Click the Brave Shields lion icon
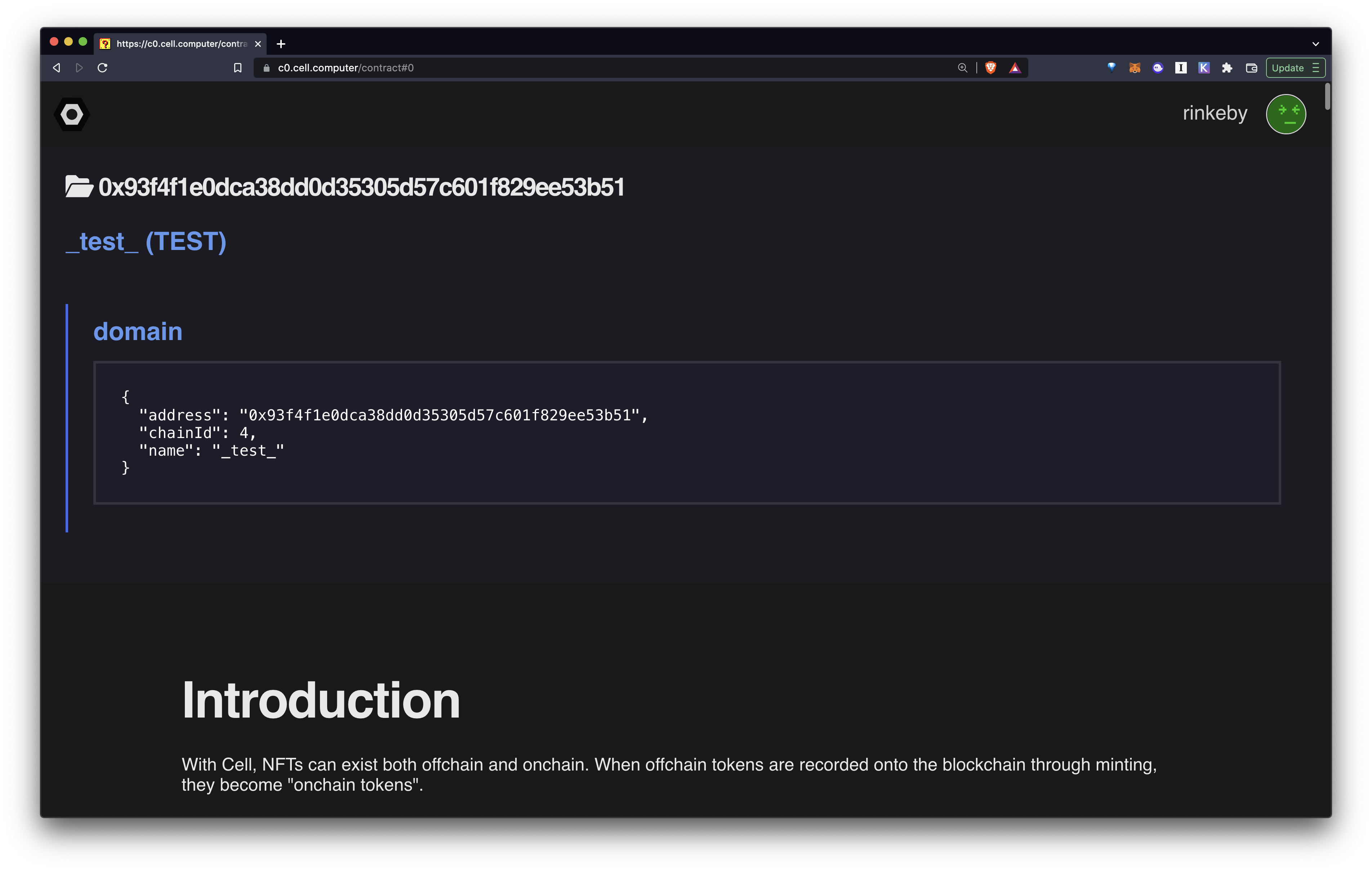The width and height of the screenshot is (1372, 871). (990, 68)
